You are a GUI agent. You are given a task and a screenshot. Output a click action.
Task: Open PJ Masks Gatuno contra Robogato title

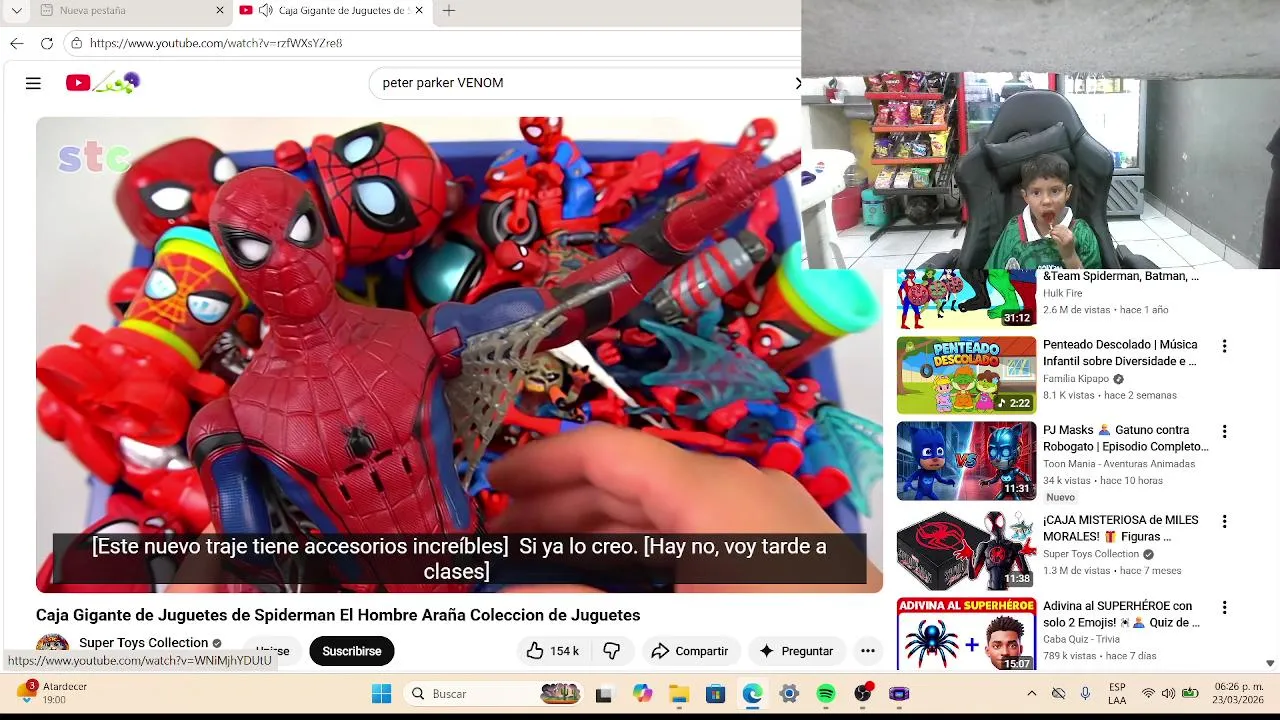click(1125, 438)
